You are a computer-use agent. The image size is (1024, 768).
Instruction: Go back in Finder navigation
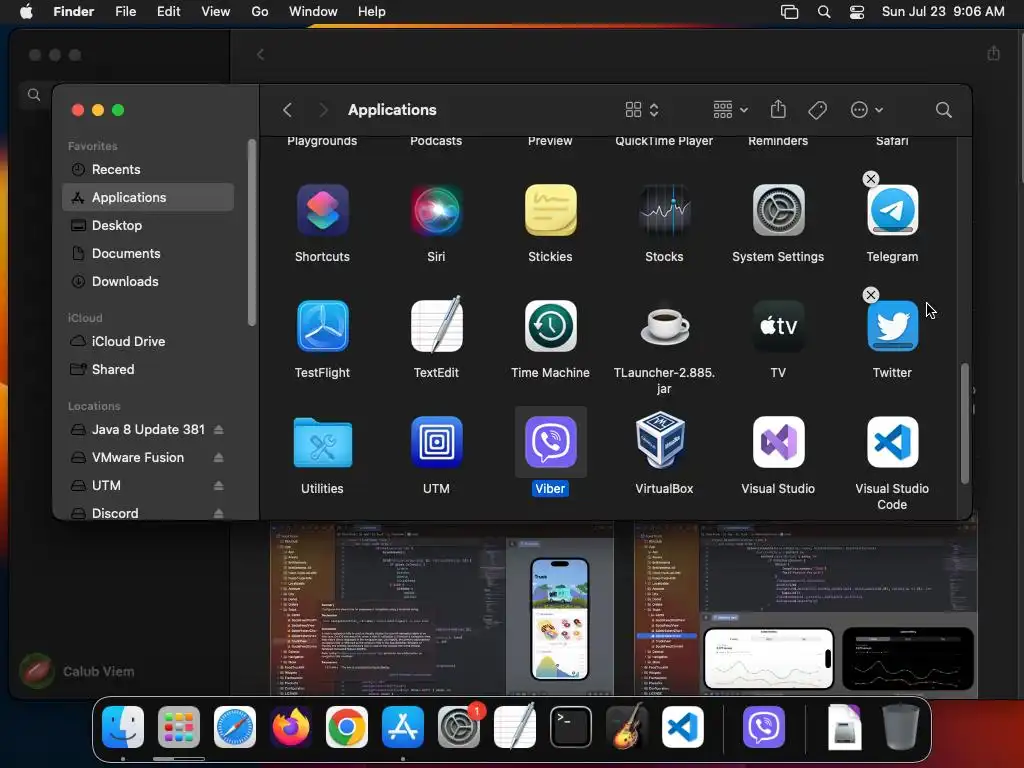click(x=287, y=110)
